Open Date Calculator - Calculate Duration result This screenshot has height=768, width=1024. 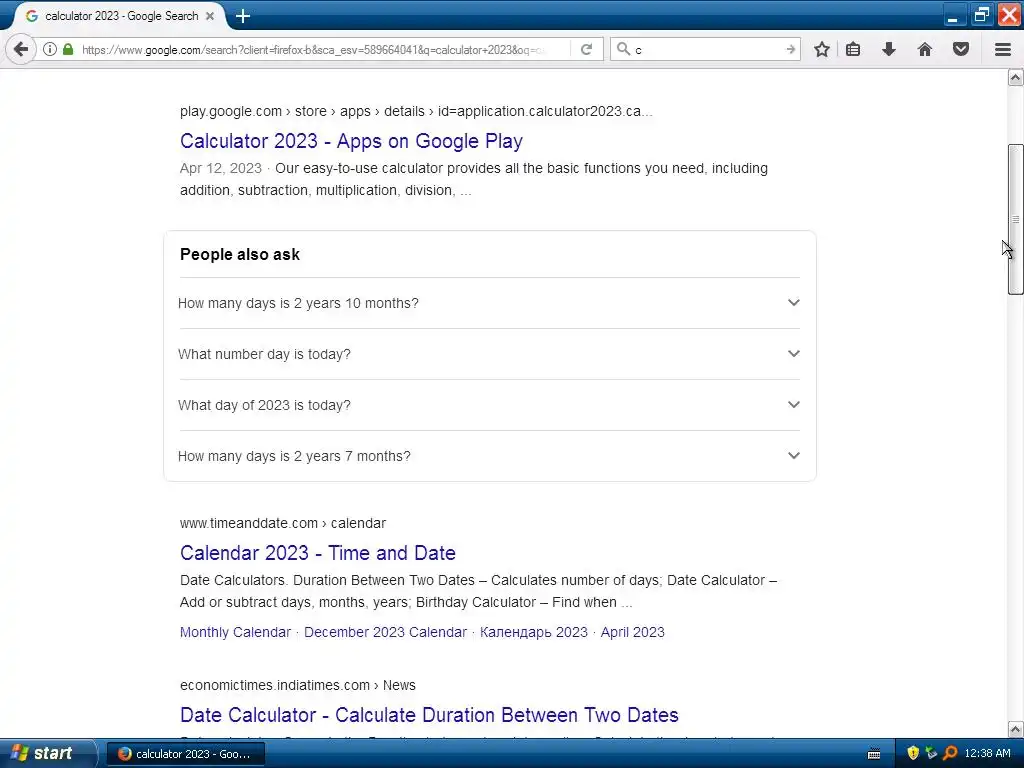pyautogui.click(x=429, y=715)
